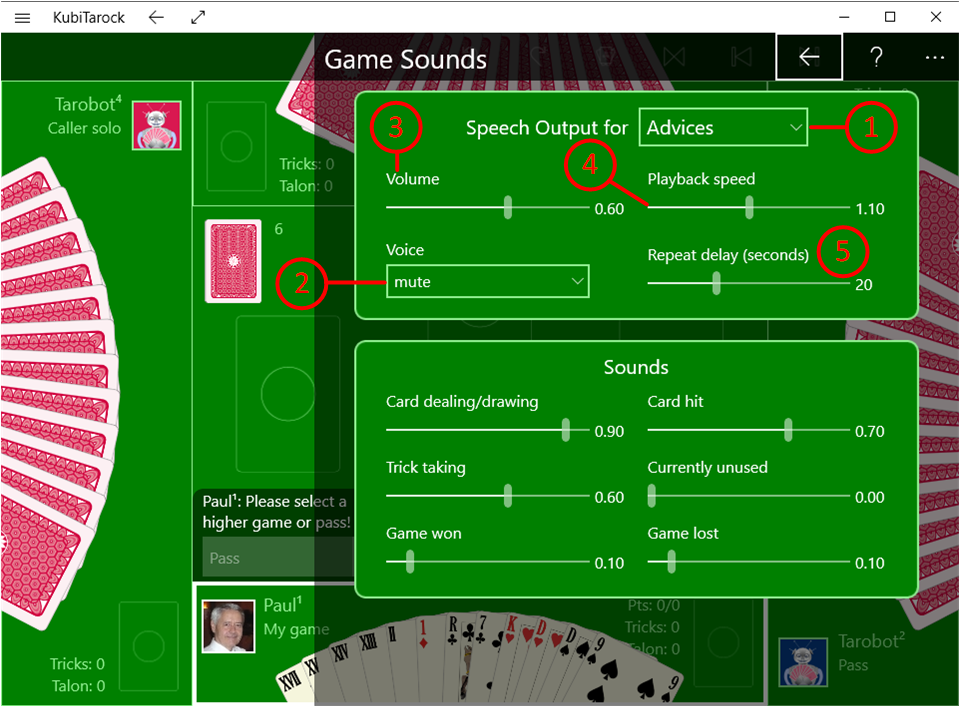
Task: Open help via the question mark icon
Action: click(x=876, y=58)
